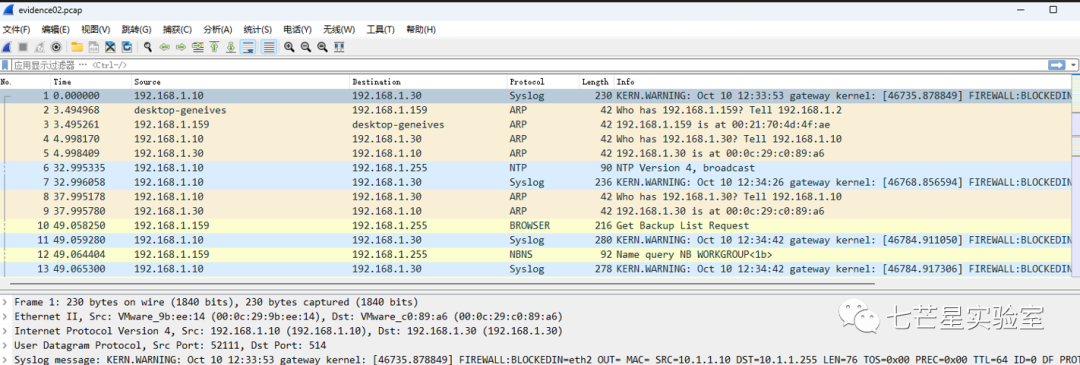Toggle auto scroll during live capture
The image size is (1080, 365).
248,47
